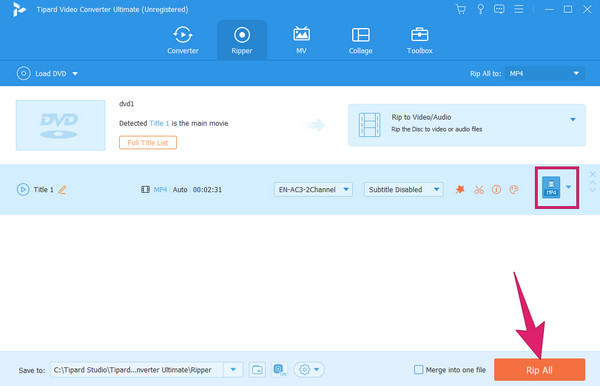The image size is (600, 386).
Task: Click the register key icon
Action: click(480, 9)
